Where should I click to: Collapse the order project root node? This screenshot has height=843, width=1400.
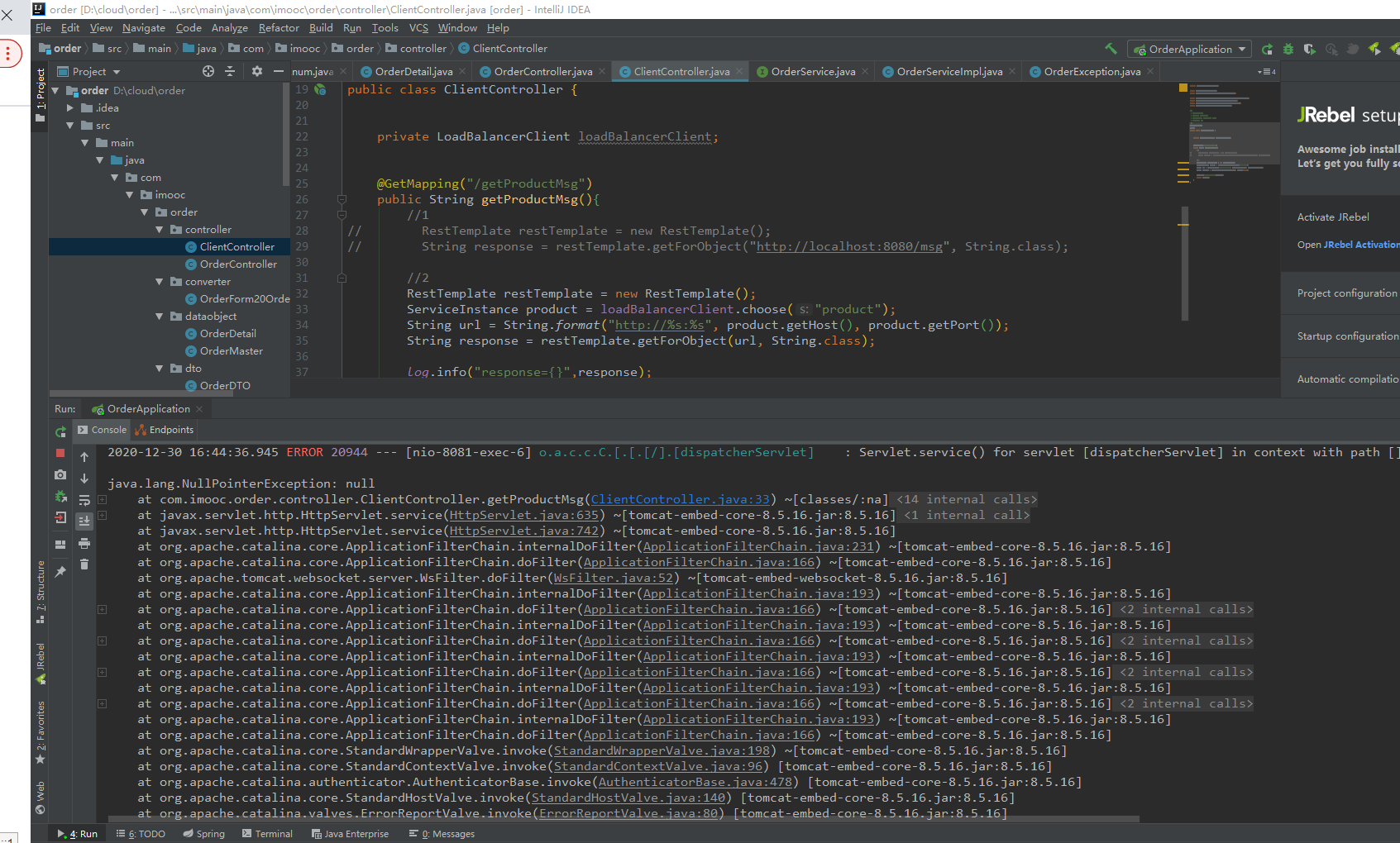55,91
